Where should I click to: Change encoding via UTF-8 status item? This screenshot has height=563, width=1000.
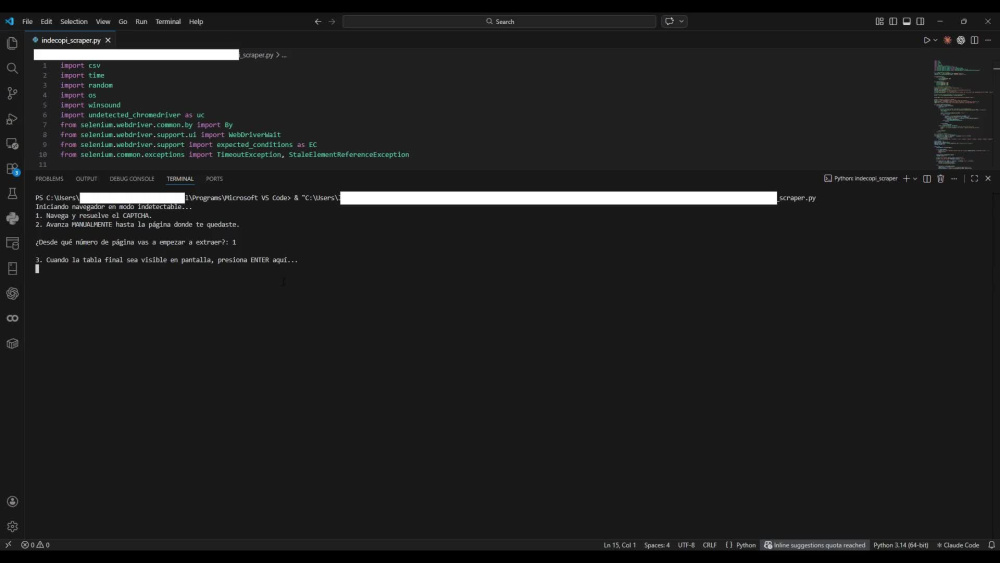686,545
